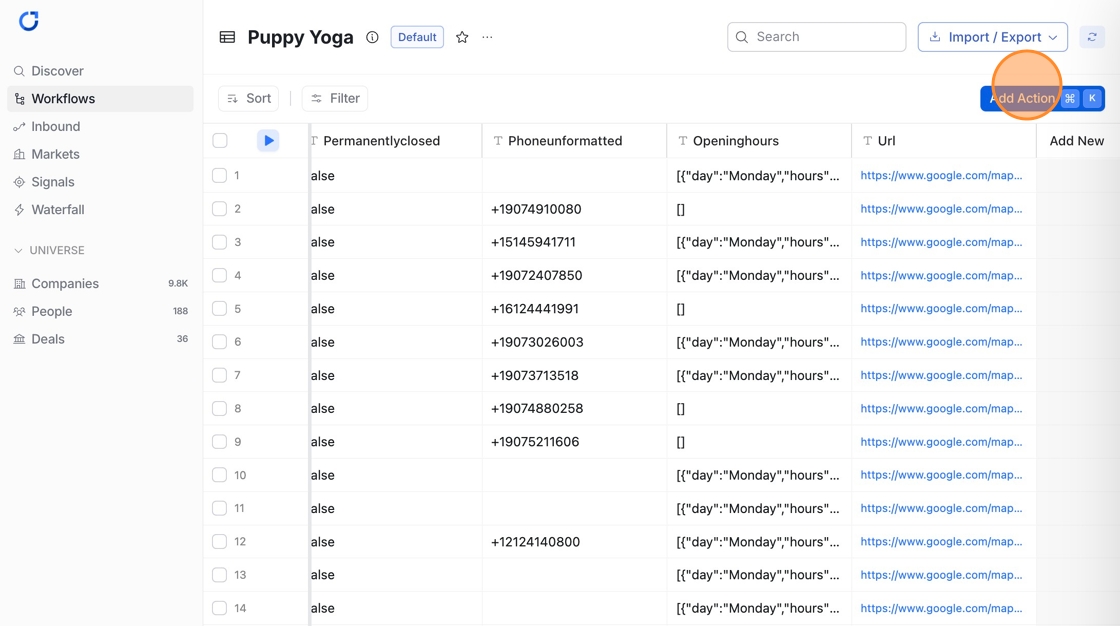Screen dimensions: 1120x626
Task: Select row 1 checkbox
Action: point(219,176)
